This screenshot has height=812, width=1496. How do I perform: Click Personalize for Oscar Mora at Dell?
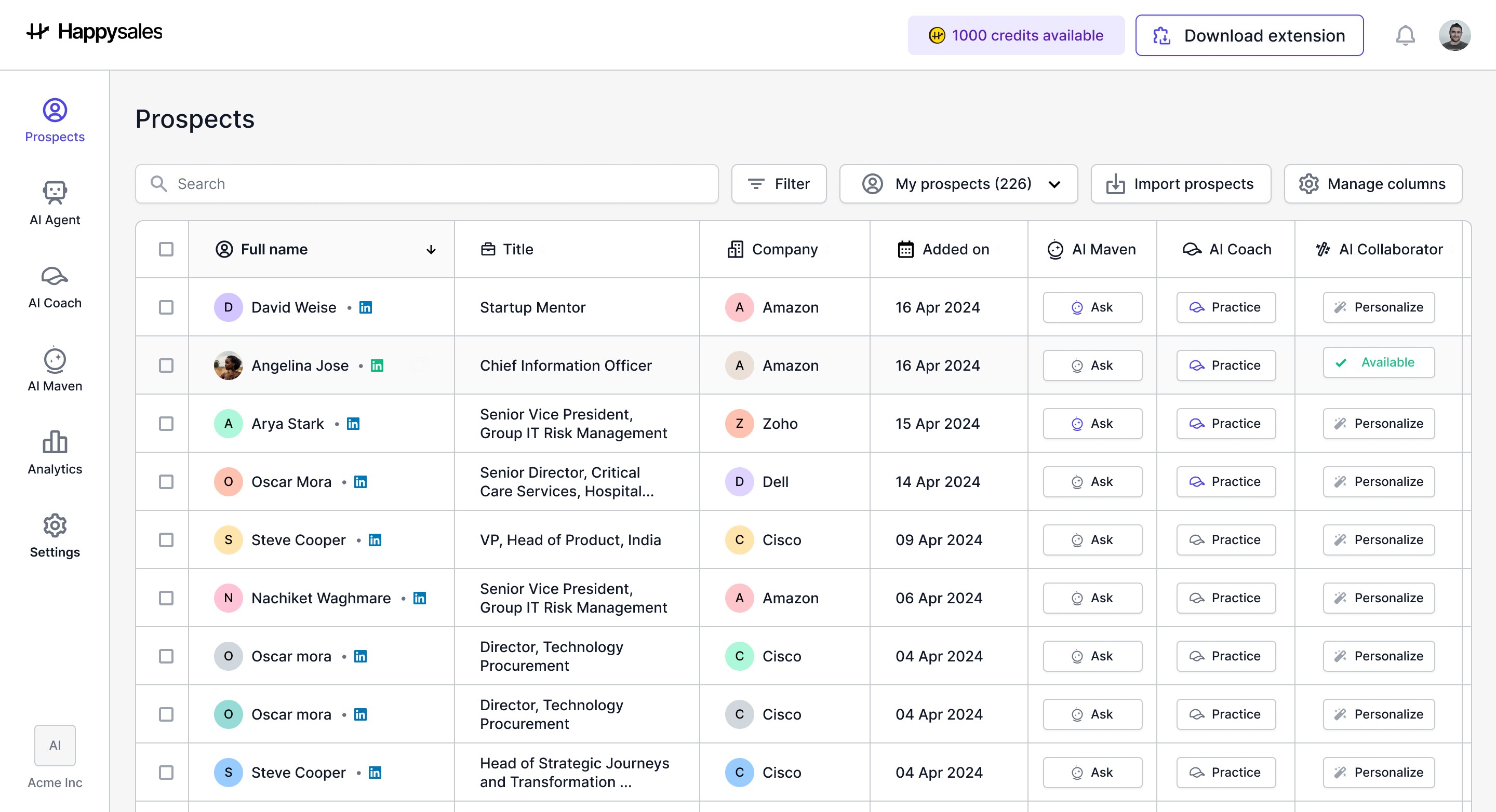[1378, 482]
